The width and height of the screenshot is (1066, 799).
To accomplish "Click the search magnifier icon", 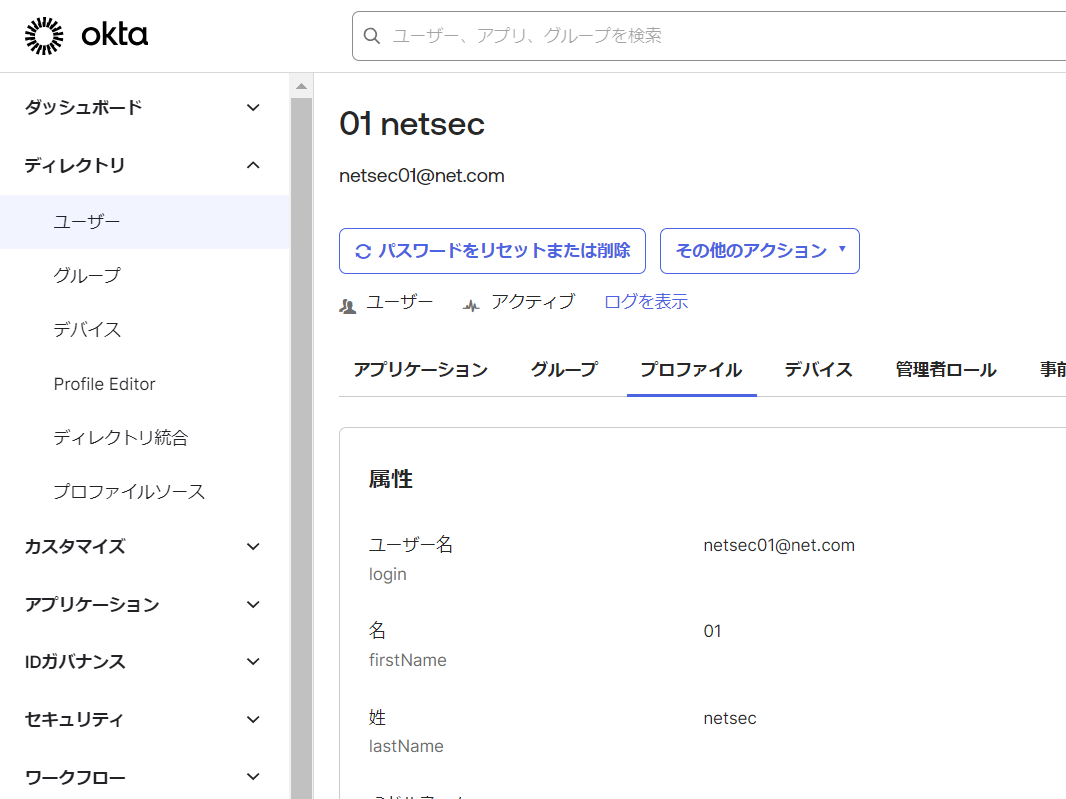I will (371, 36).
